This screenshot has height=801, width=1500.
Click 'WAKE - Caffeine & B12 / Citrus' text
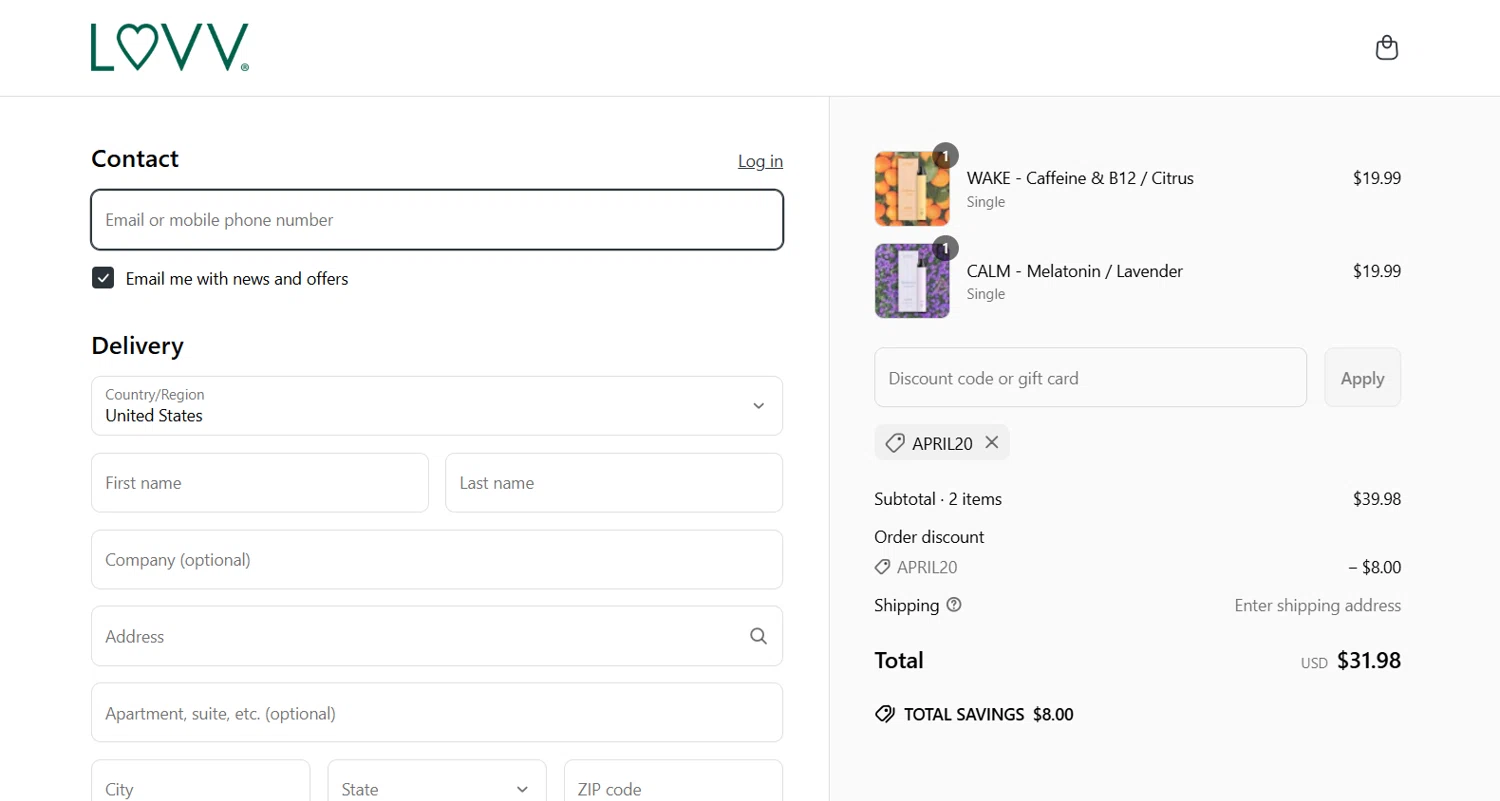coord(1080,178)
